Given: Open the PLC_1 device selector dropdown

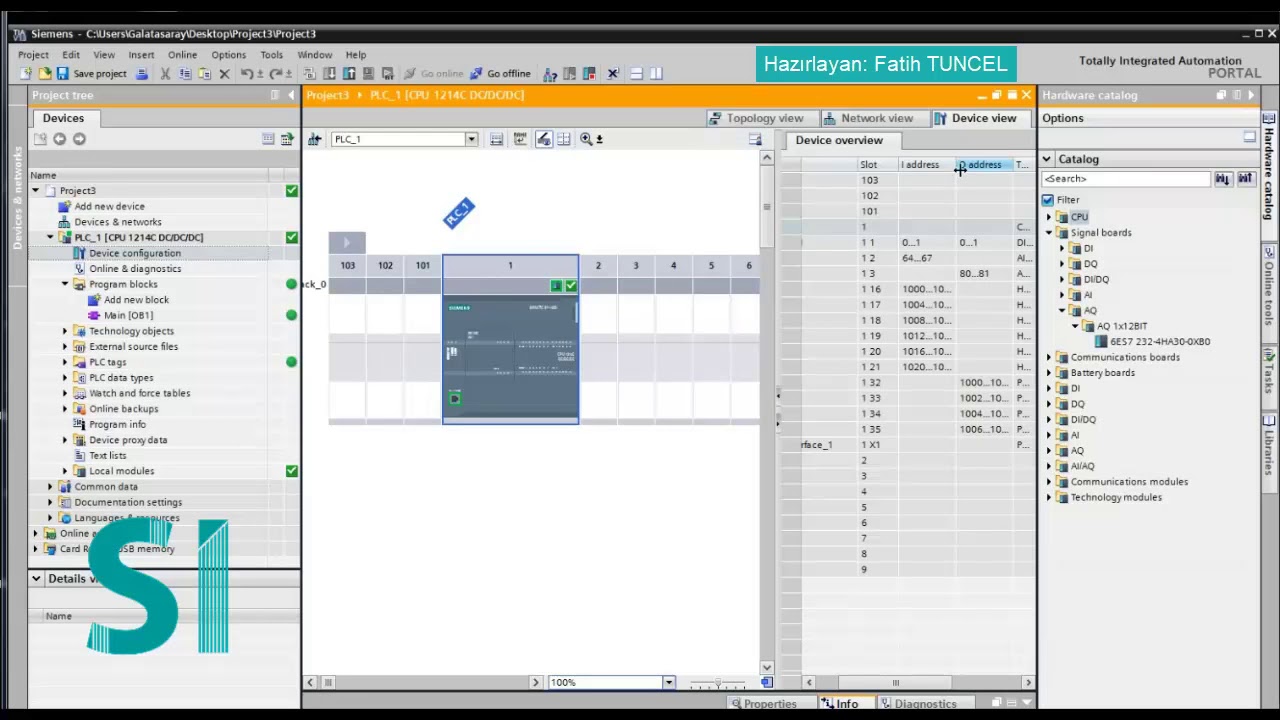Looking at the screenshot, I should click(471, 139).
